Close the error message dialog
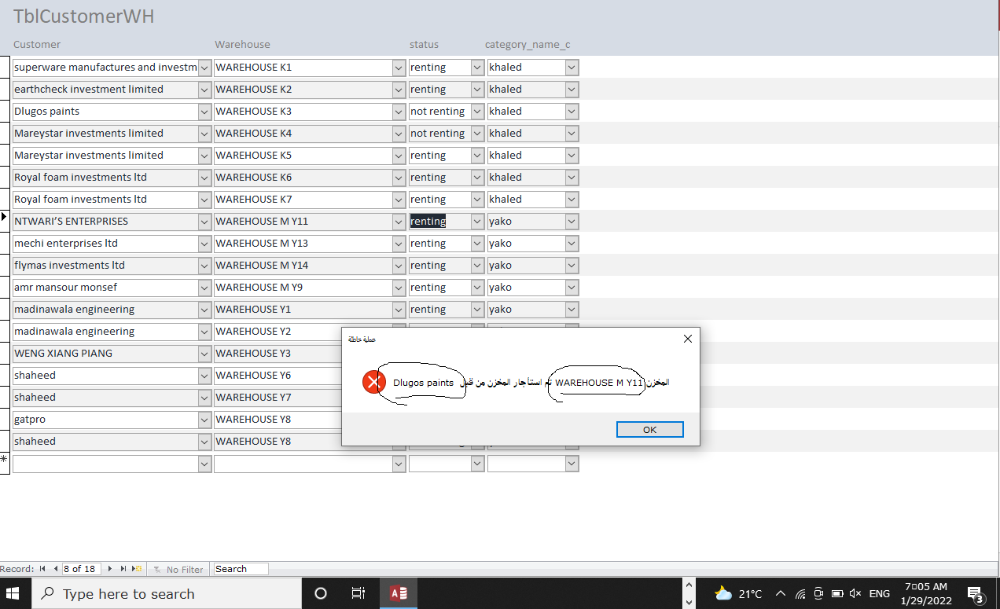1000x609 pixels. point(688,339)
